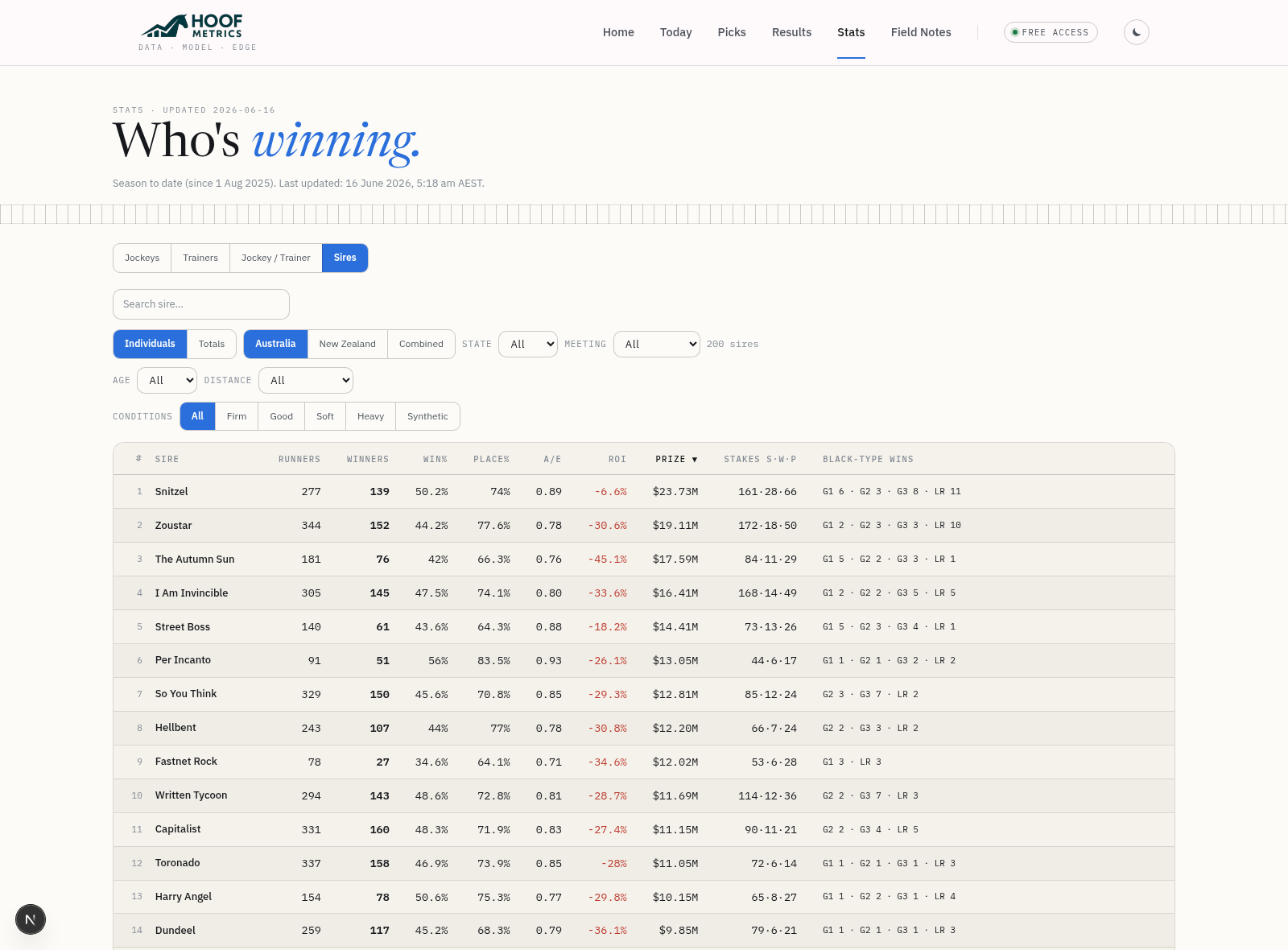Focus the Search sire input field
The image size is (1288, 950).
[201, 304]
